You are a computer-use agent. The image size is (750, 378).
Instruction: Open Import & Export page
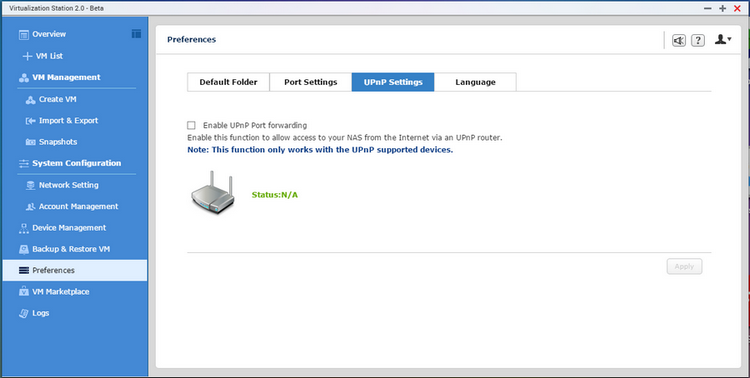tap(68, 121)
